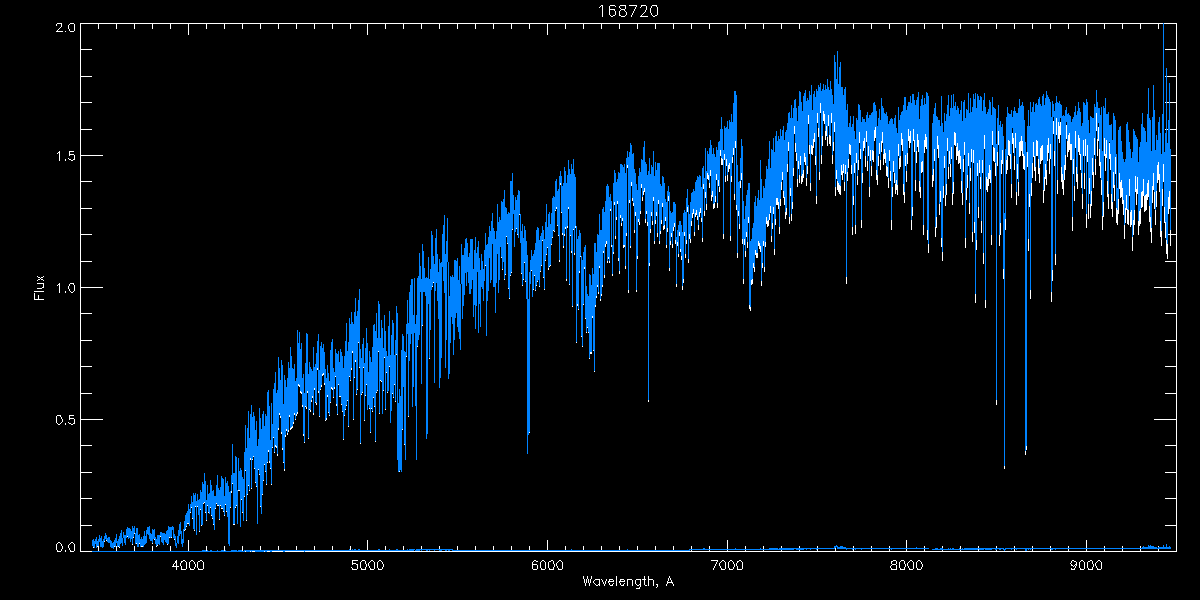The image size is (1200, 600).
Task: Click the 1.0 y-axis tick label
Action: pyautogui.click(x=66, y=288)
